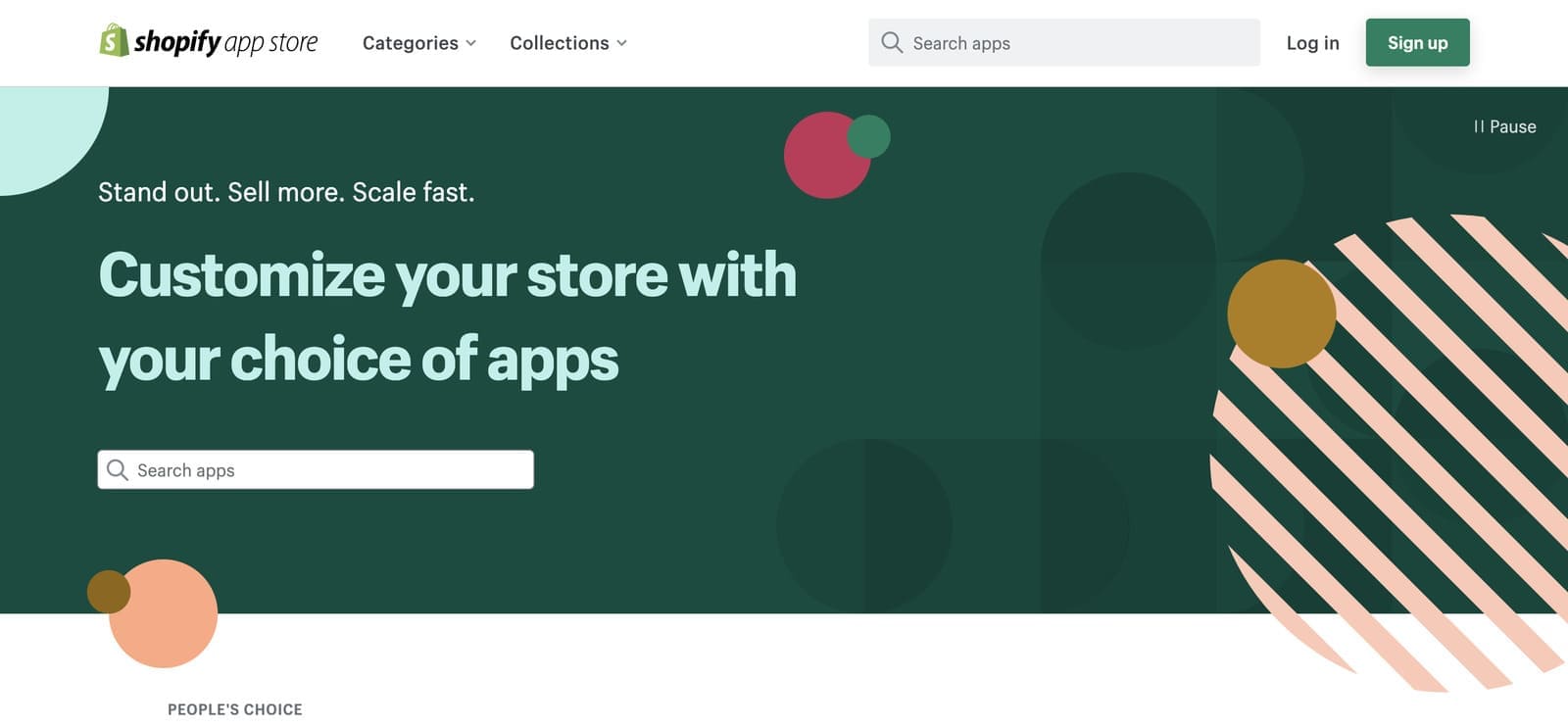Click the PEOPLE'S CHOICE section label
1568x728 pixels.
[235, 709]
